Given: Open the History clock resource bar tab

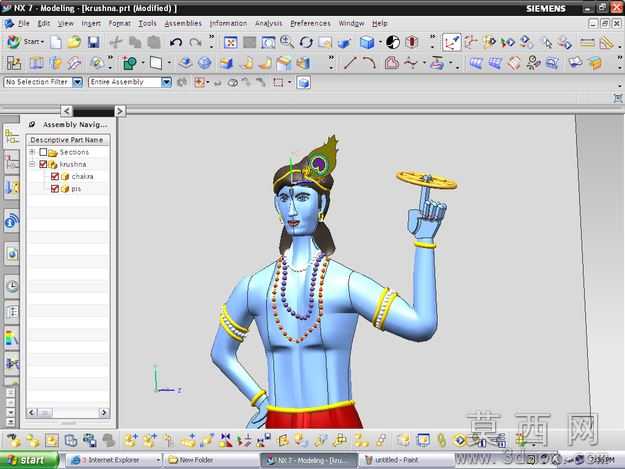Looking at the screenshot, I should (x=12, y=286).
